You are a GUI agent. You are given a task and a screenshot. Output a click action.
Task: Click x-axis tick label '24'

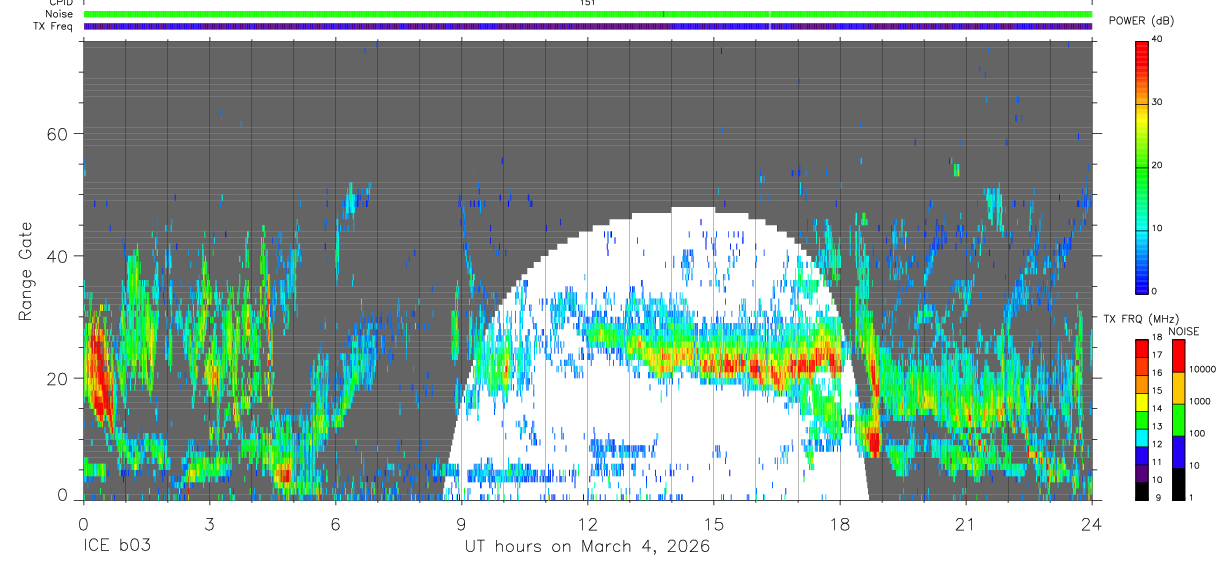click(1091, 524)
